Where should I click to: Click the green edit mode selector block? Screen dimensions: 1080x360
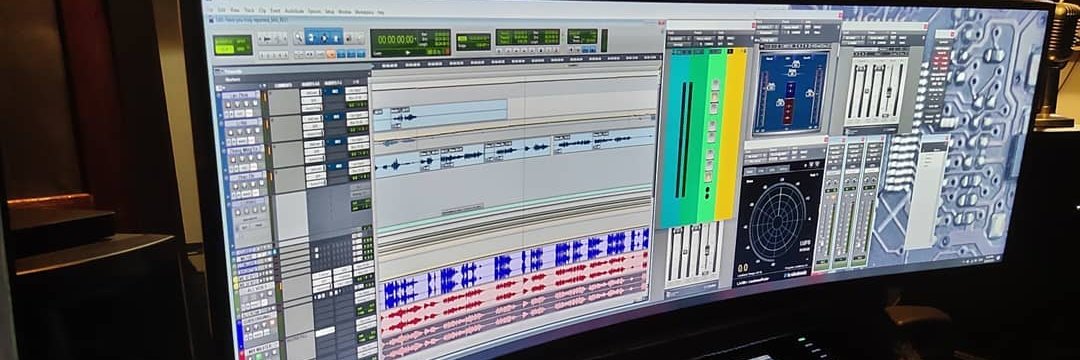pos(233,45)
